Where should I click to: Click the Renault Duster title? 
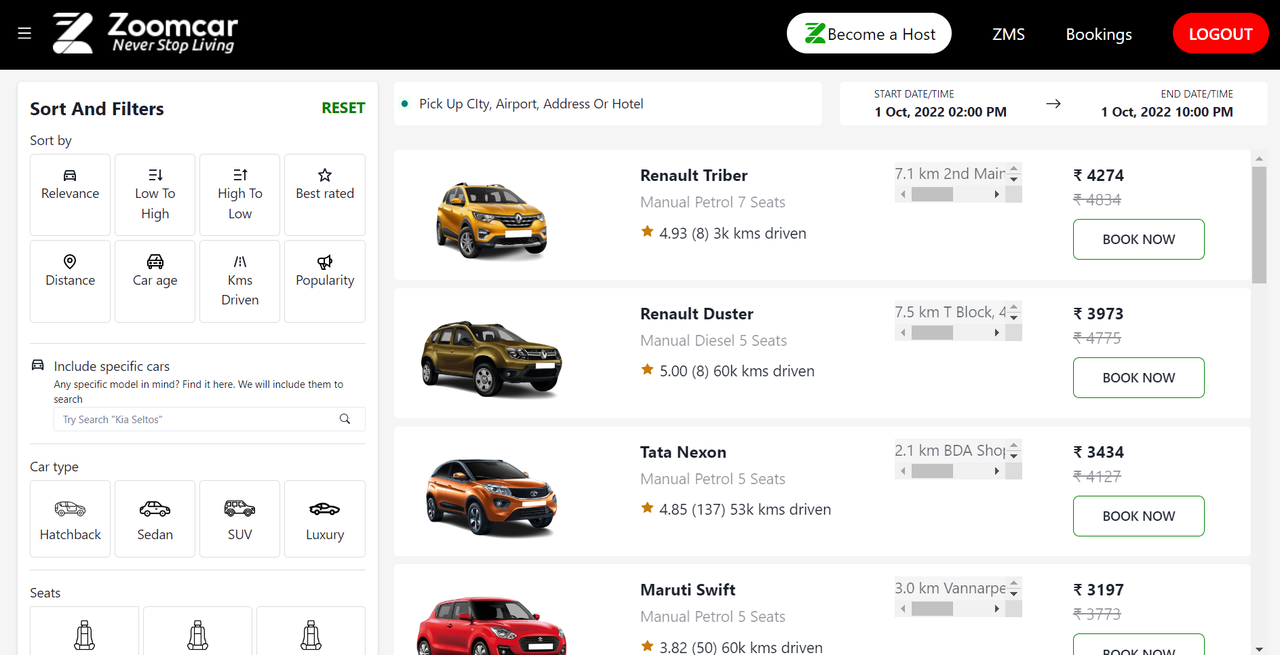tap(697, 313)
